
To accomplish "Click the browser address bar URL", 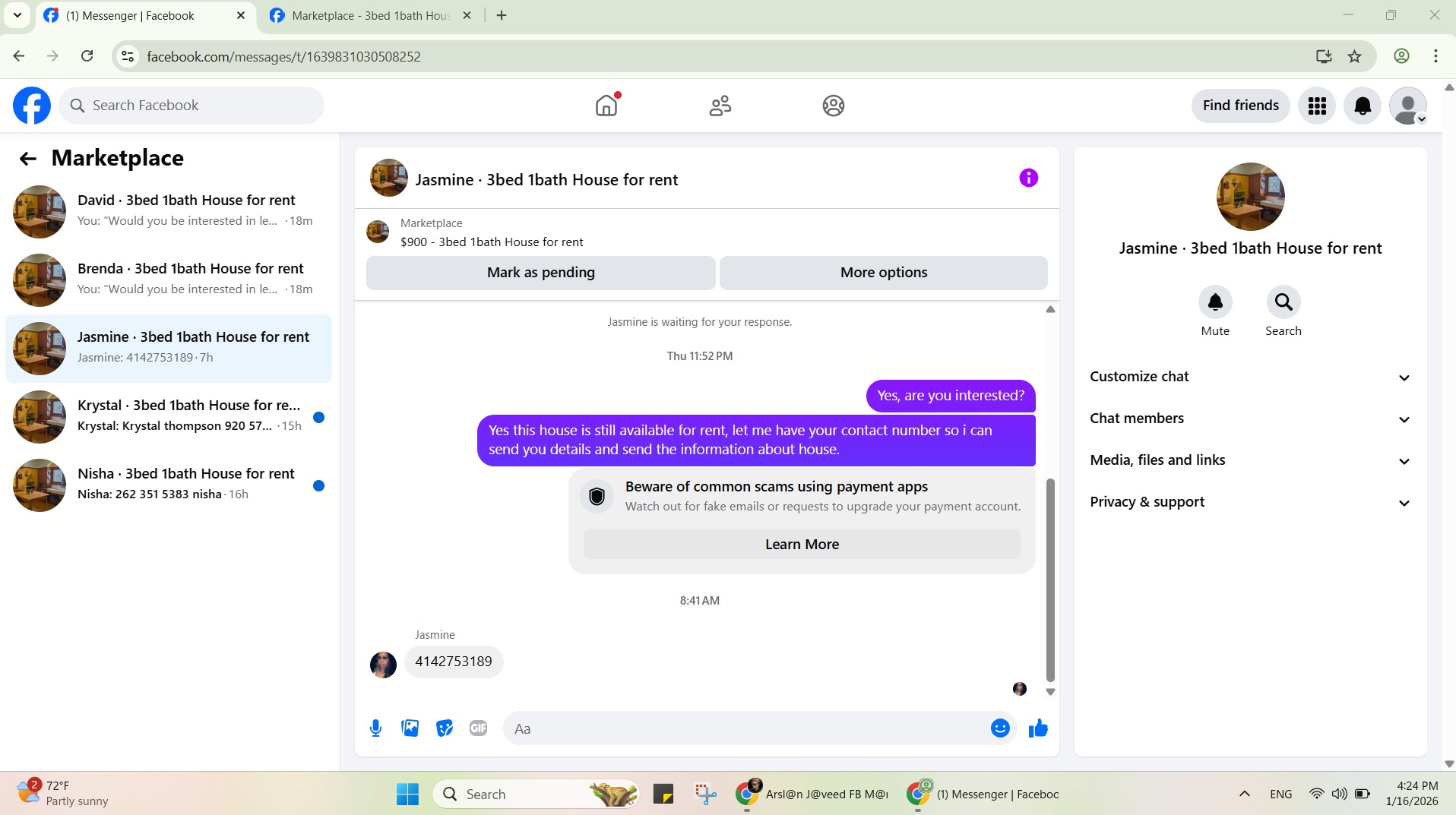I will click(283, 57).
